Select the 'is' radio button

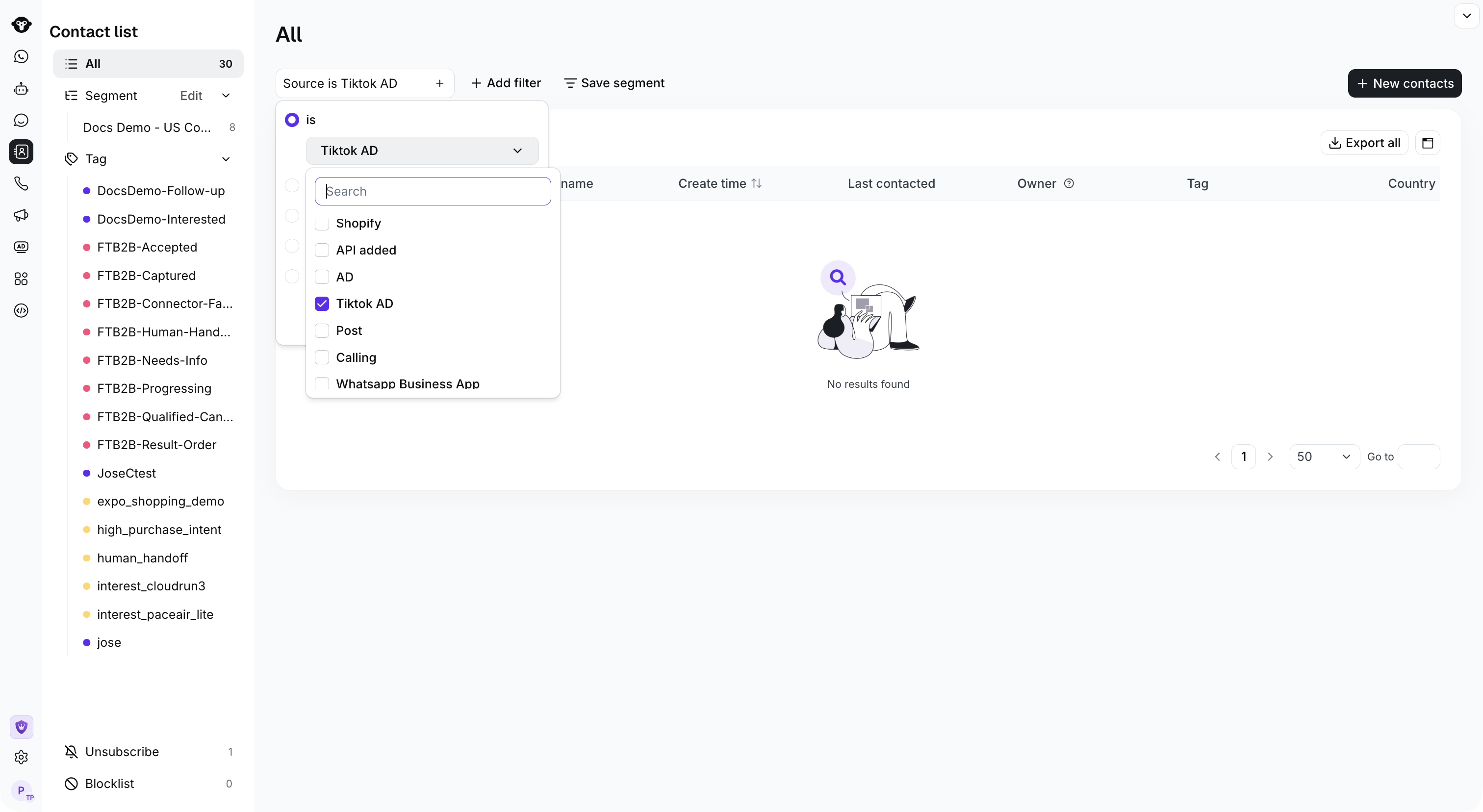(x=292, y=120)
